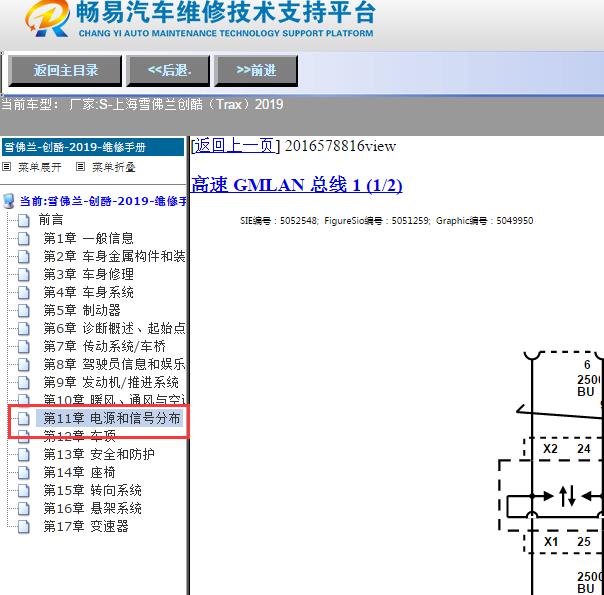This screenshot has width=604, height=595.
Task: Click the page icon next to 第2章
Action: point(23,256)
